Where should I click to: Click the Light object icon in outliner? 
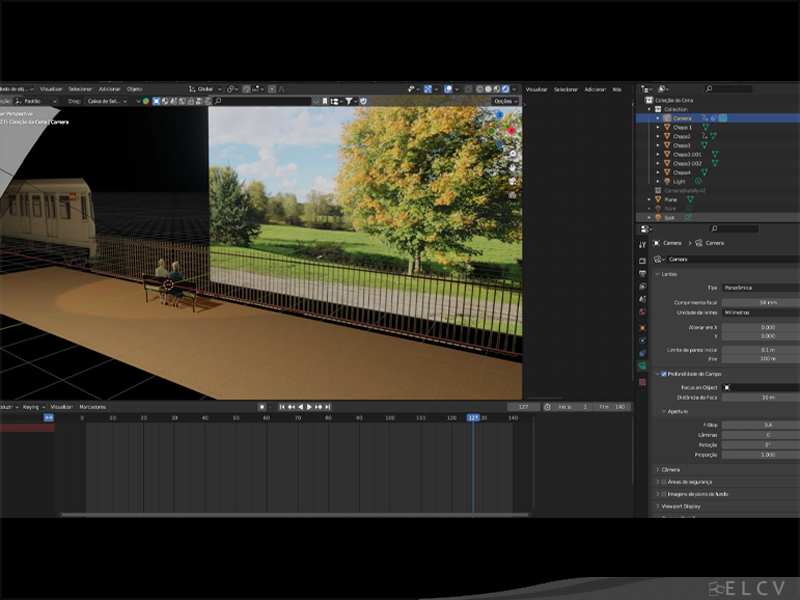tap(667, 181)
